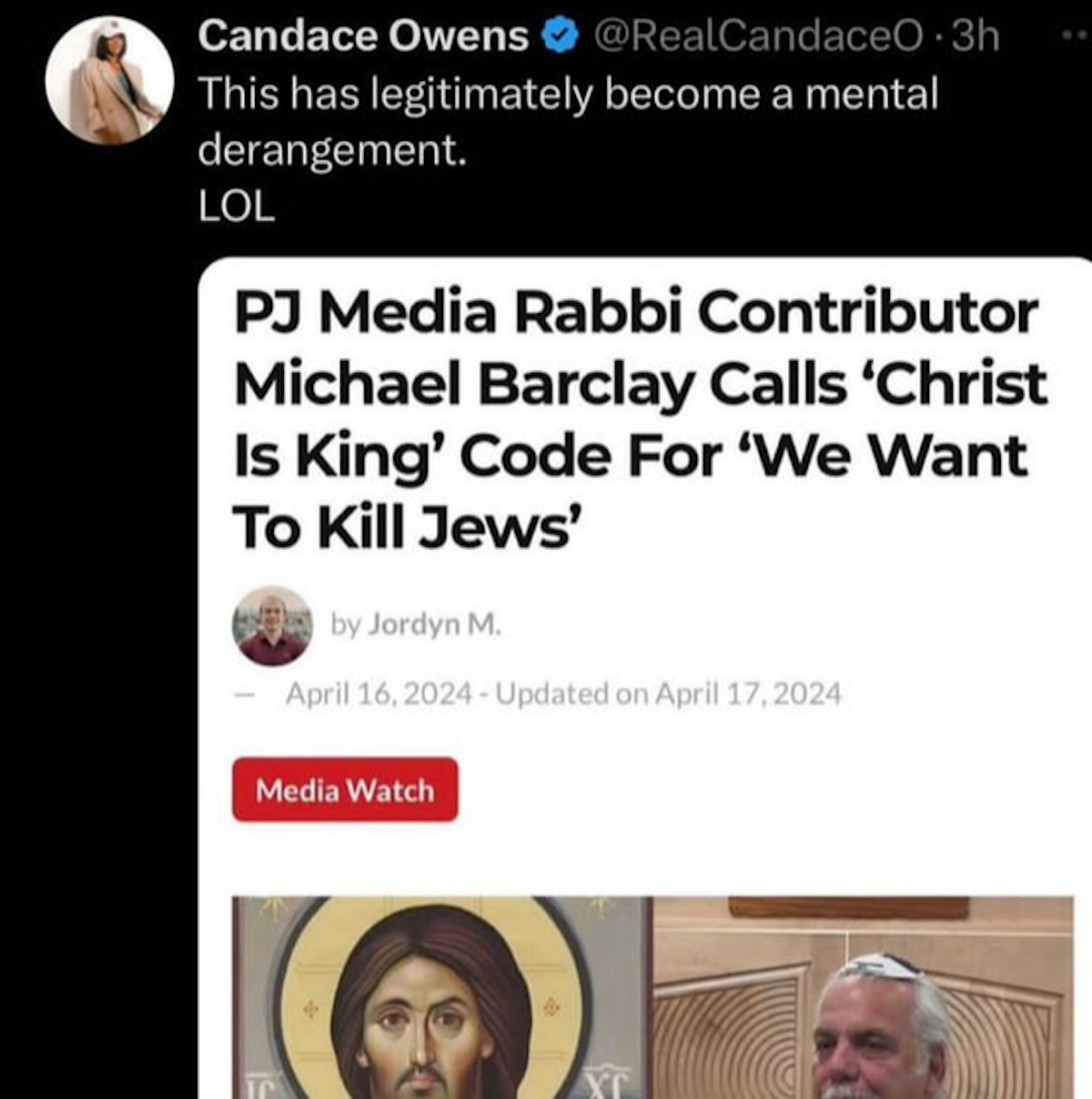Click the dash before the article date
Viewport: 1092px width, 1099px height.
click(242, 695)
